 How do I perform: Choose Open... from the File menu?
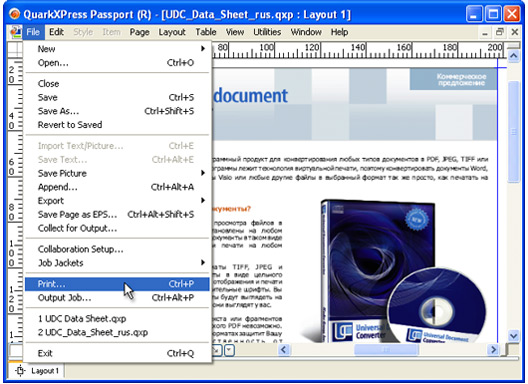(117, 63)
